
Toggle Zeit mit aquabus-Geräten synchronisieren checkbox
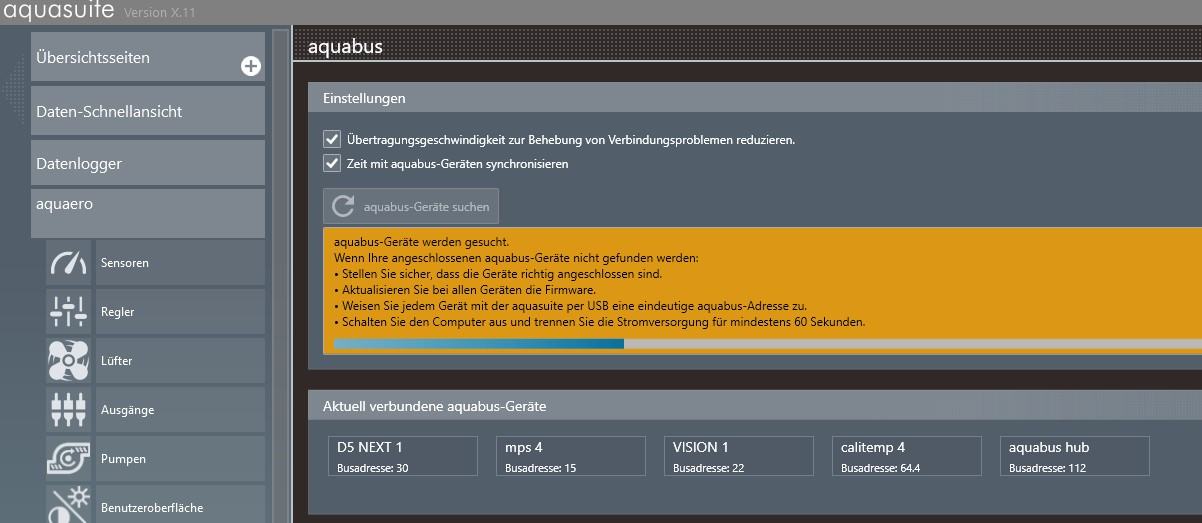(x=332, y=163)
